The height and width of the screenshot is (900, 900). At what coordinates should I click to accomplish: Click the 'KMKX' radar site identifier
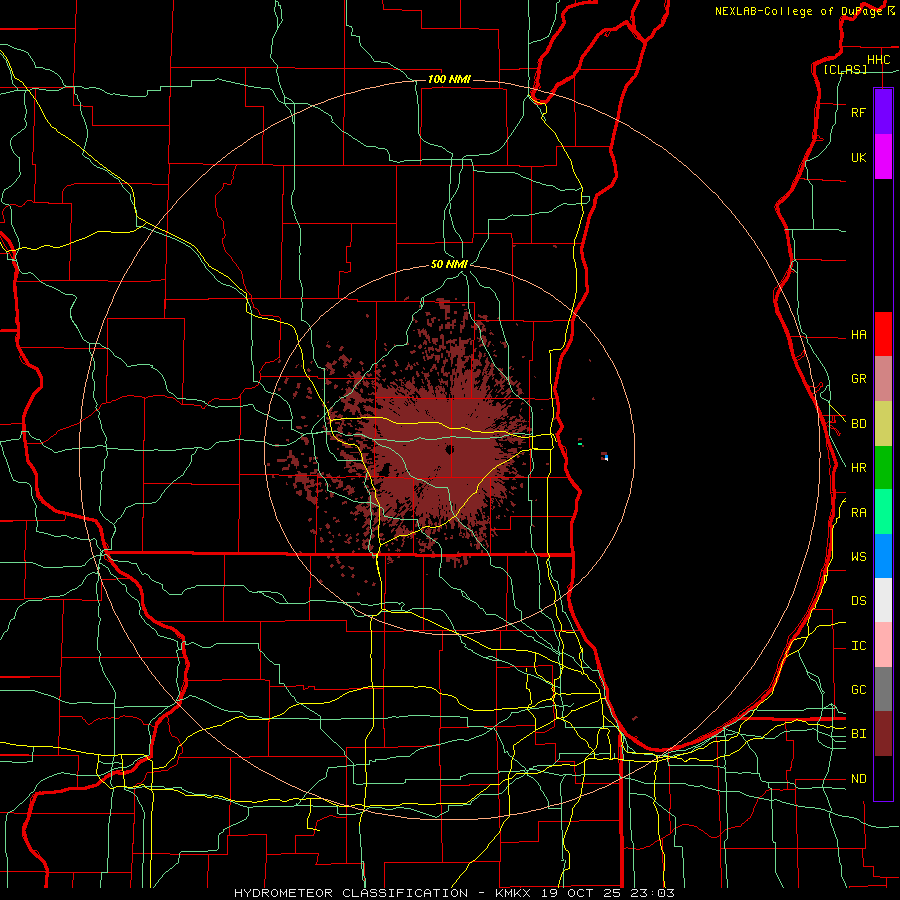click(513, 893)
